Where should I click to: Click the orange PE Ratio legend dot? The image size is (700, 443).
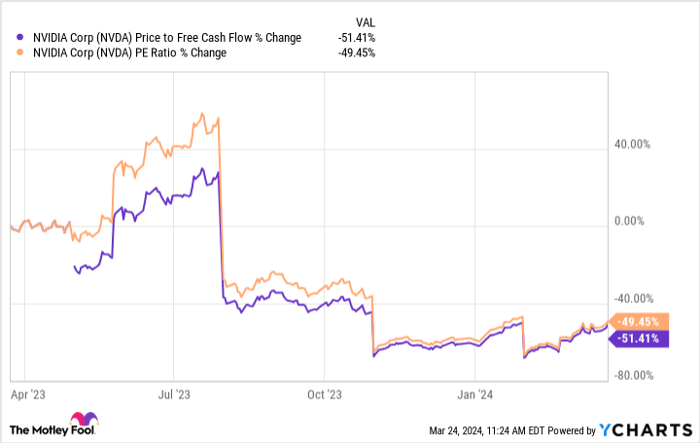pos(22,53)
